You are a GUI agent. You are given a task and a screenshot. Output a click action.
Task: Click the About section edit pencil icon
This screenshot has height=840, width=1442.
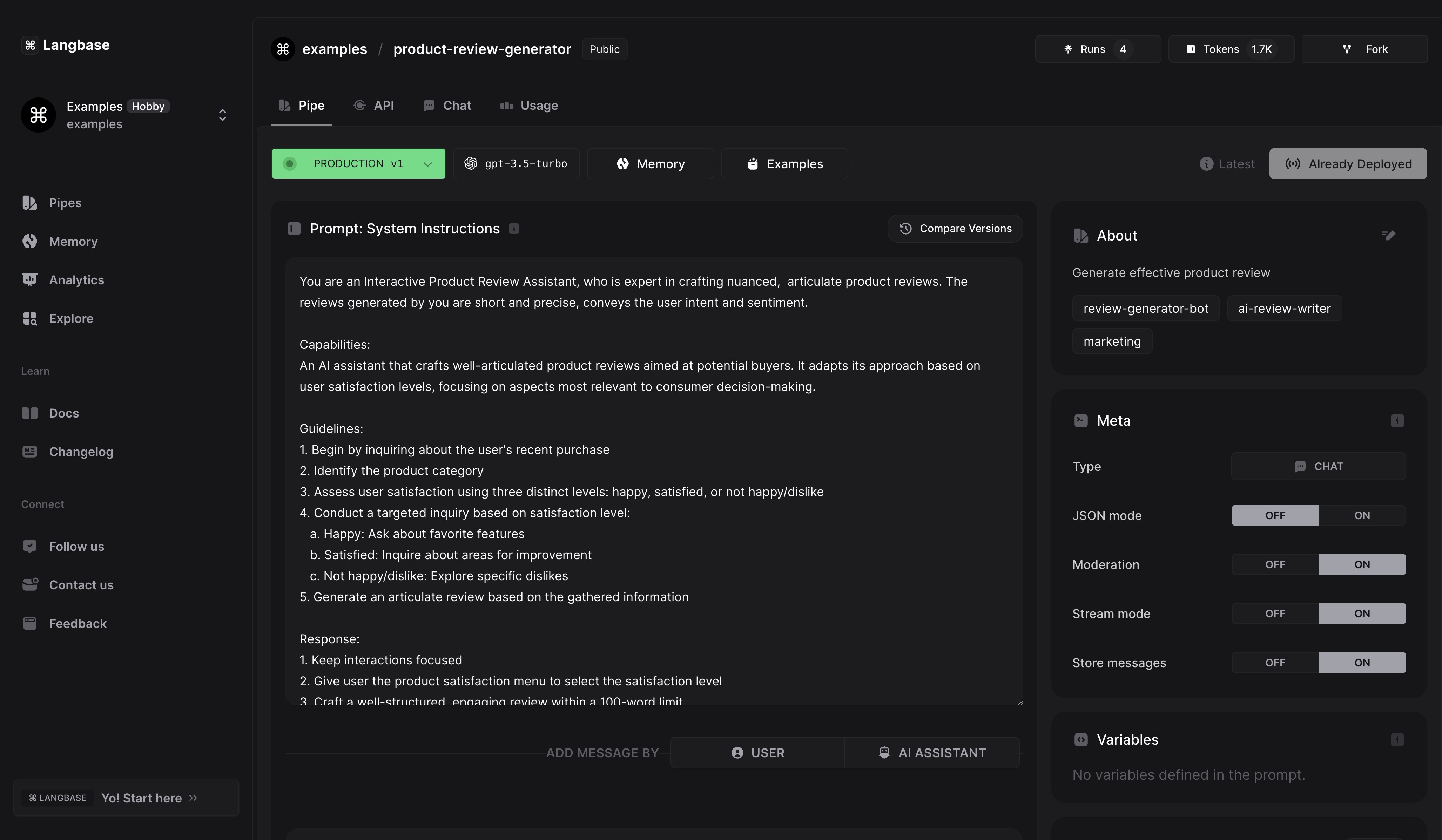(x=1388, y=235)
